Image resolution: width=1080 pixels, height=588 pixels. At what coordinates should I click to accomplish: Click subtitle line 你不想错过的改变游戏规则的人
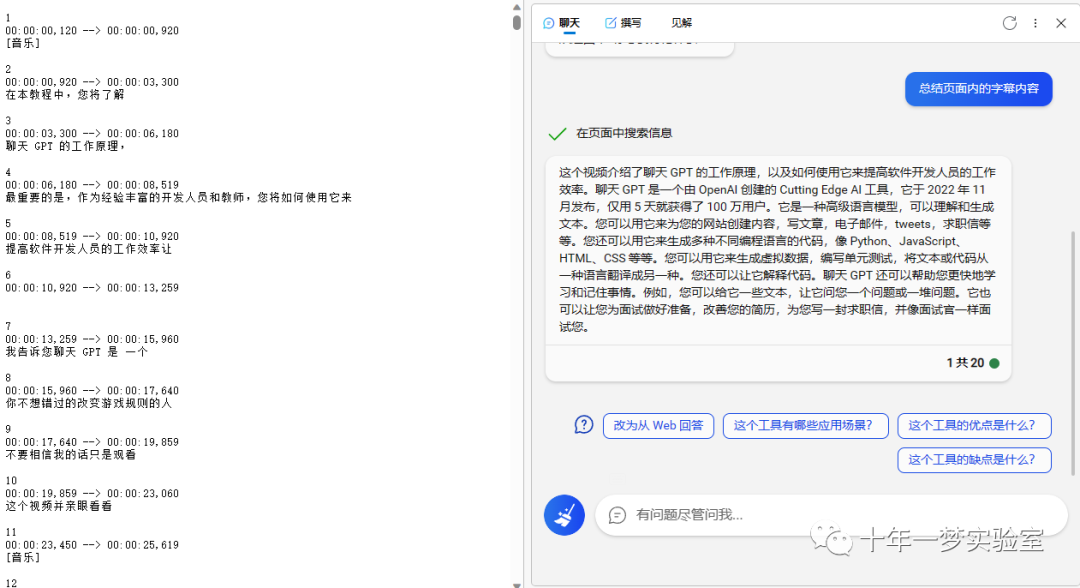click(x=88, y=403)
